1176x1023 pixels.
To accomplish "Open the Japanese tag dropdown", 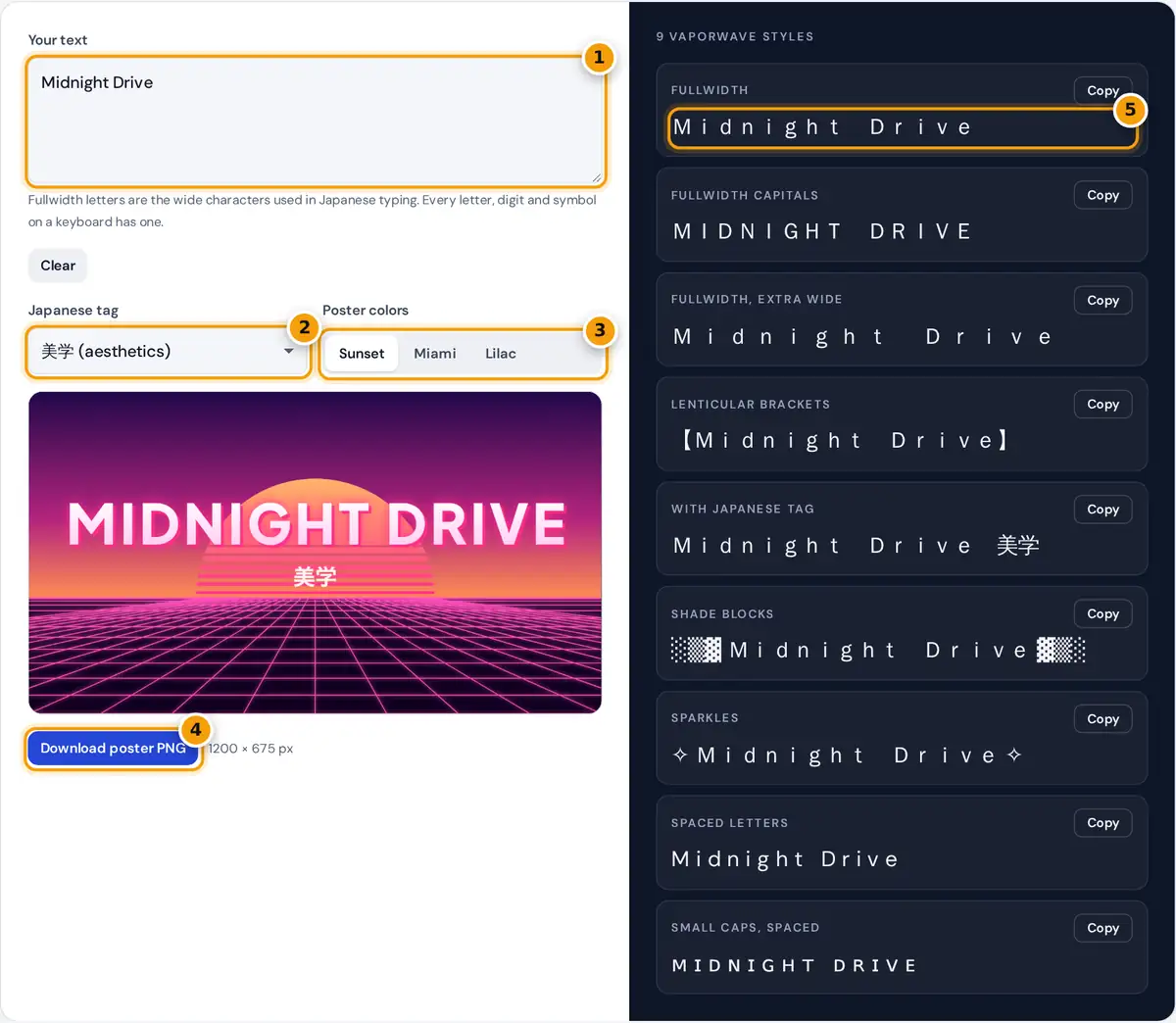I will pos(168,352).
